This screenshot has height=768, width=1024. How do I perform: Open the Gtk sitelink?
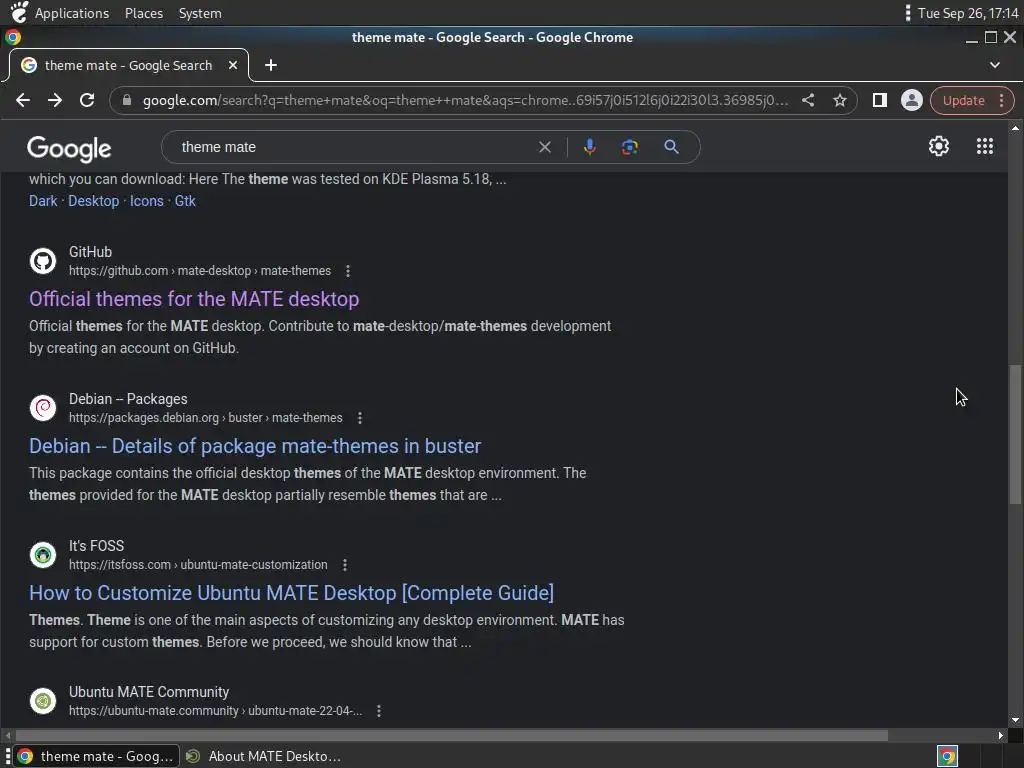click(185, 201)
